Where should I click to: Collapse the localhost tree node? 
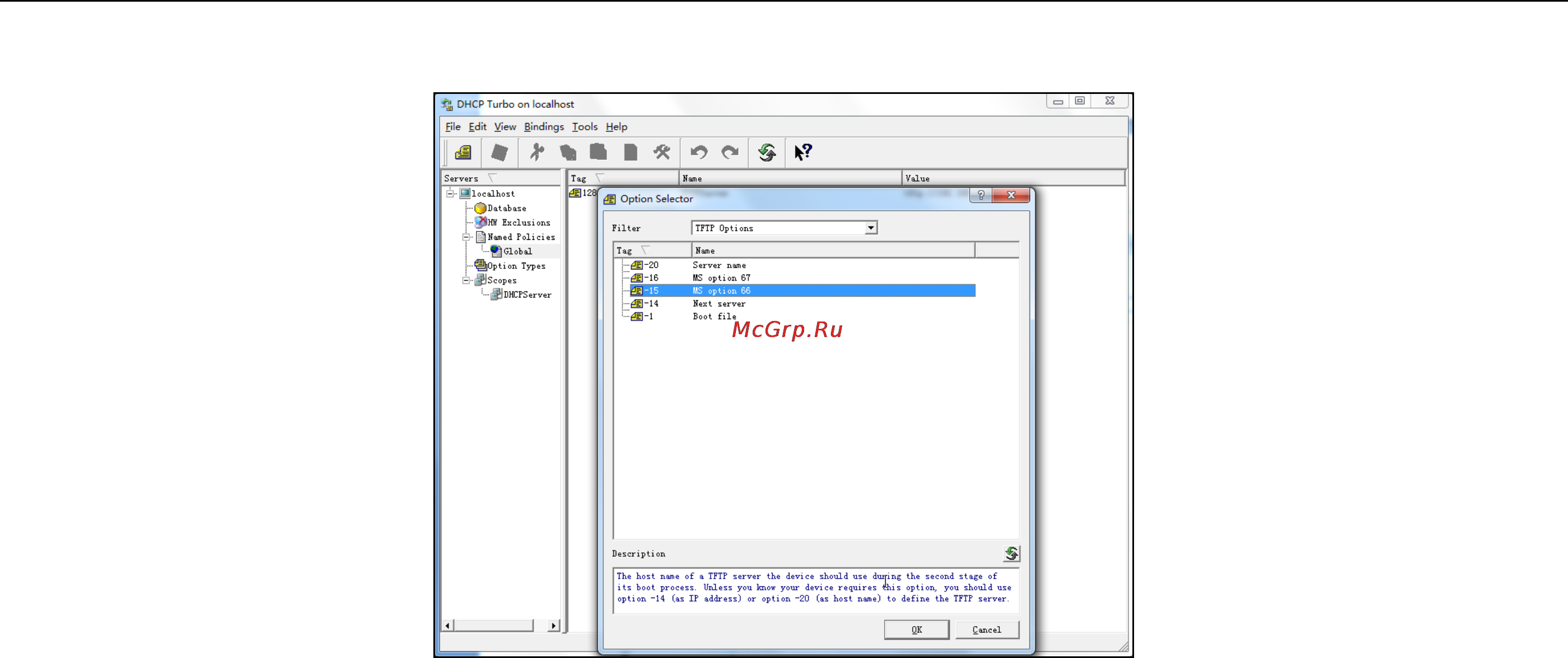(x=450, y=193)
